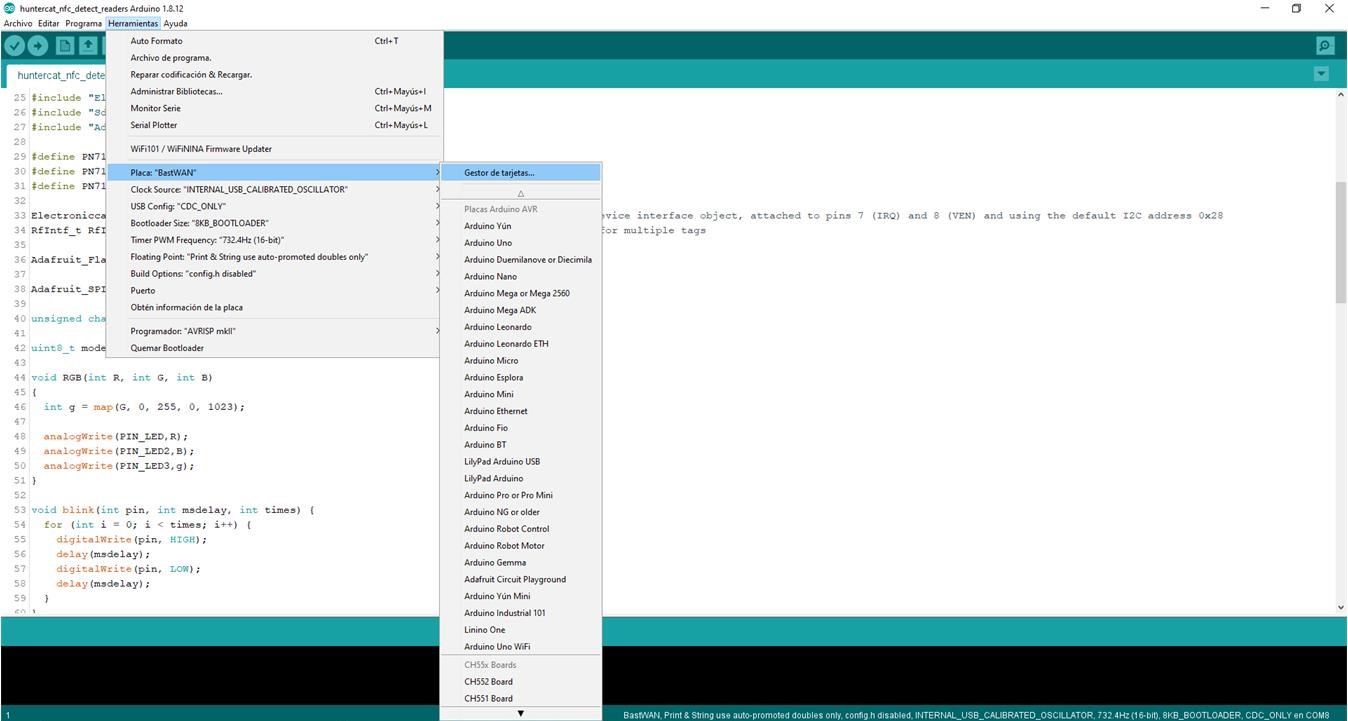The width and height of the screenshot is (1348, 721).
Task: Click the Upload arrow toolbar button
Action: click(38, 46)
